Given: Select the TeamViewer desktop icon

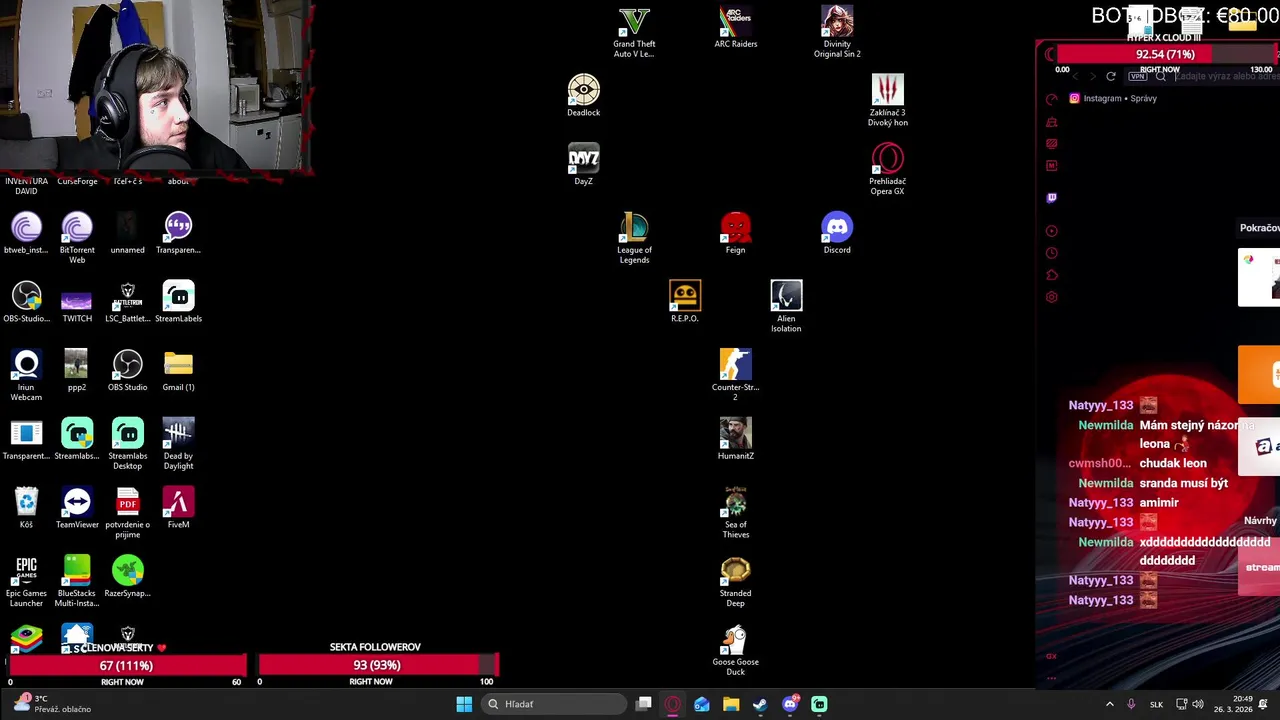Looking at the screenshot, I should (77, 507).
